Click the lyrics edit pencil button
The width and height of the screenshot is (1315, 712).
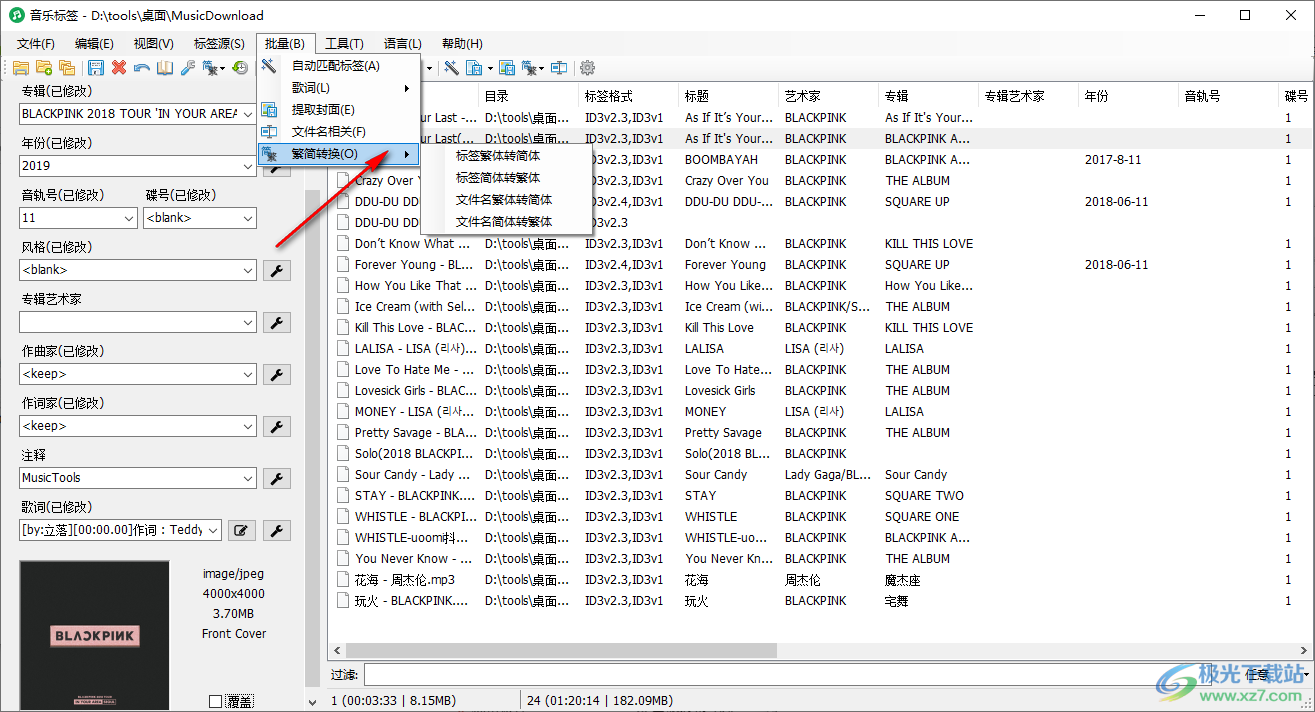point(240,530)
